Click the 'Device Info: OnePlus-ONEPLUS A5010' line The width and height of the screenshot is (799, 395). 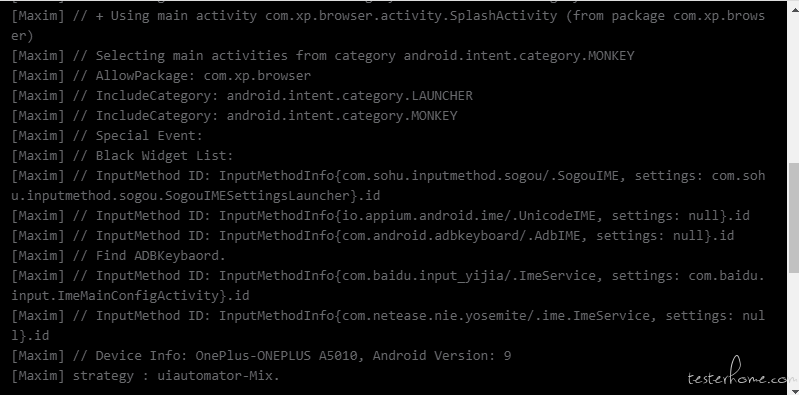pos(261,356)
